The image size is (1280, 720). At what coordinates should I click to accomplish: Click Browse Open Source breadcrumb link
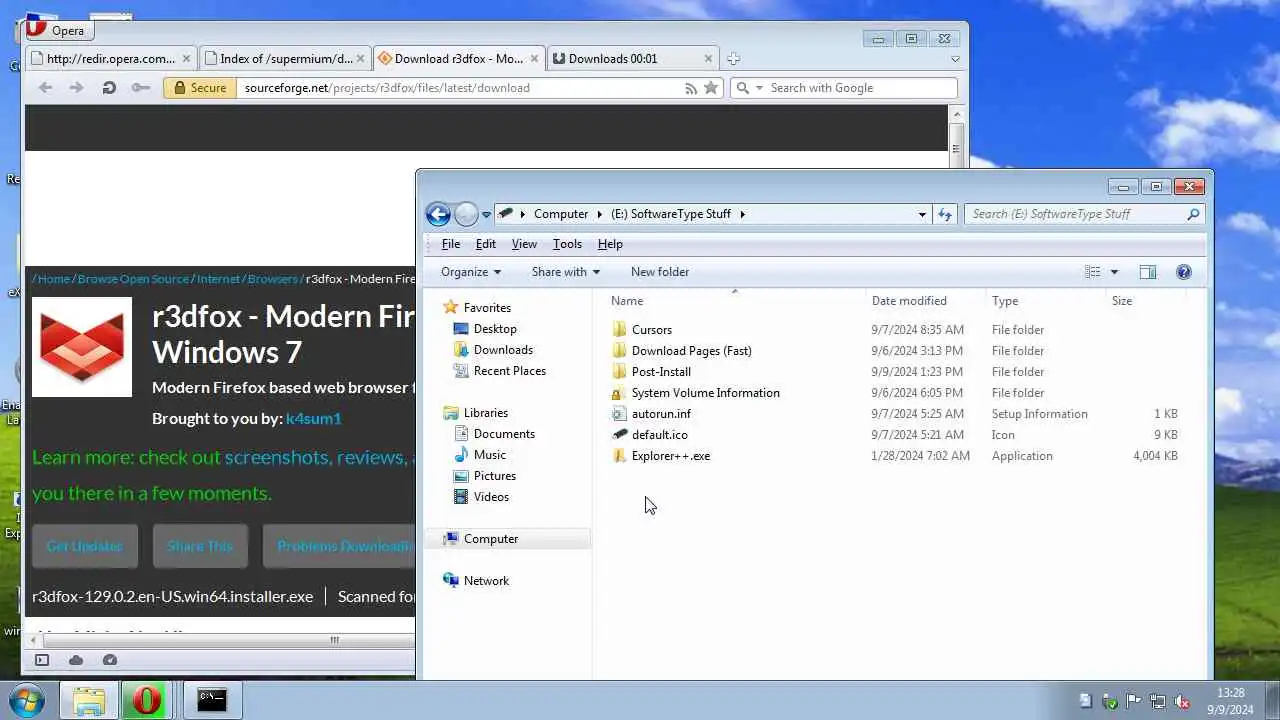click(133, 279)
